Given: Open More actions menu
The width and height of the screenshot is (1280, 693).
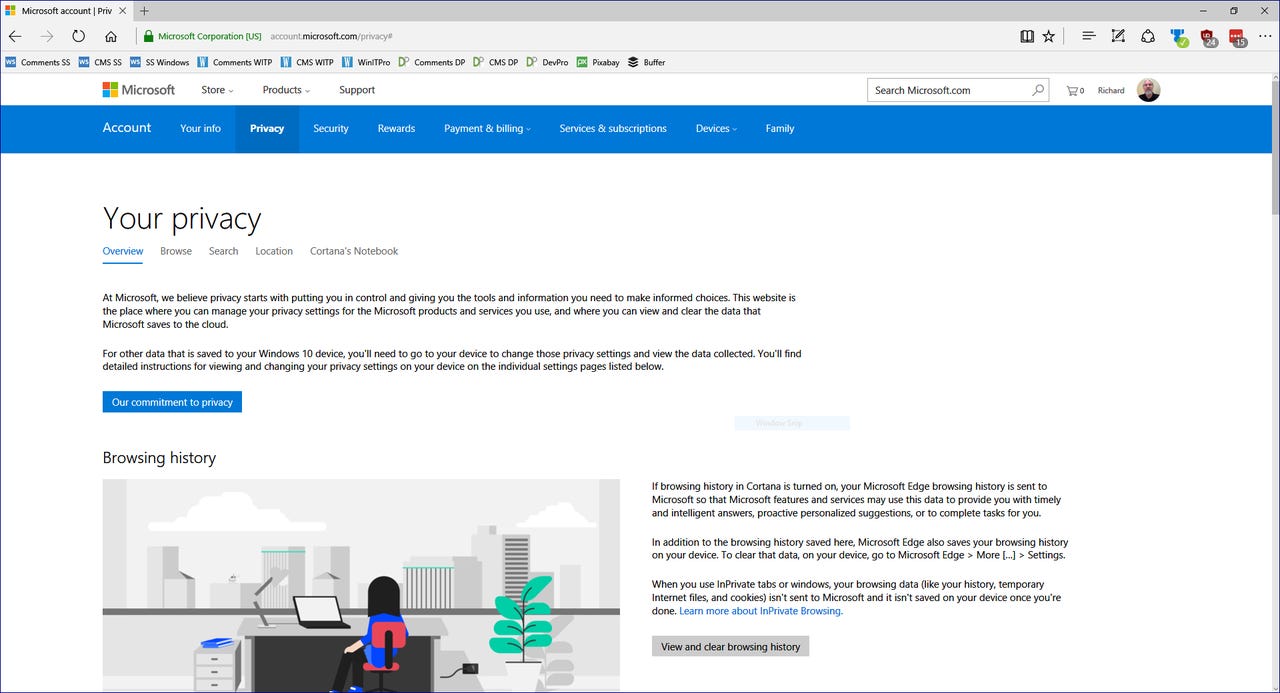Looking at the screenshot, I should tap(1264, 35).
